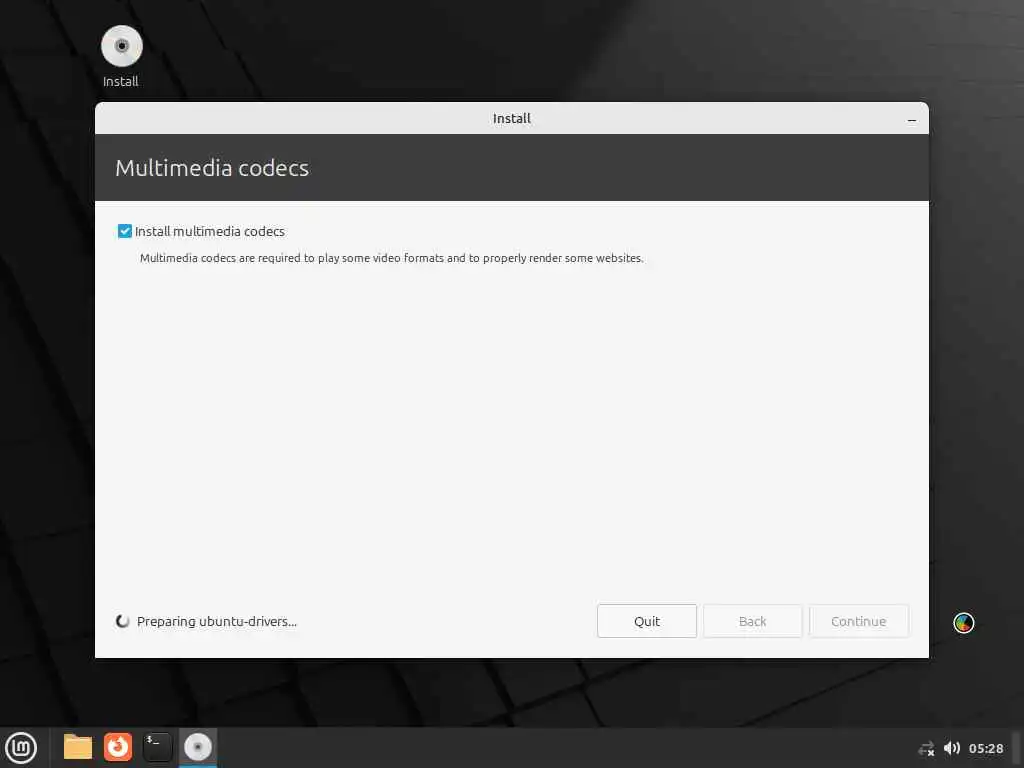Click the Install multimedia codecs label
The height and width of the screenshot is (768, 1024).
(210, 231)
